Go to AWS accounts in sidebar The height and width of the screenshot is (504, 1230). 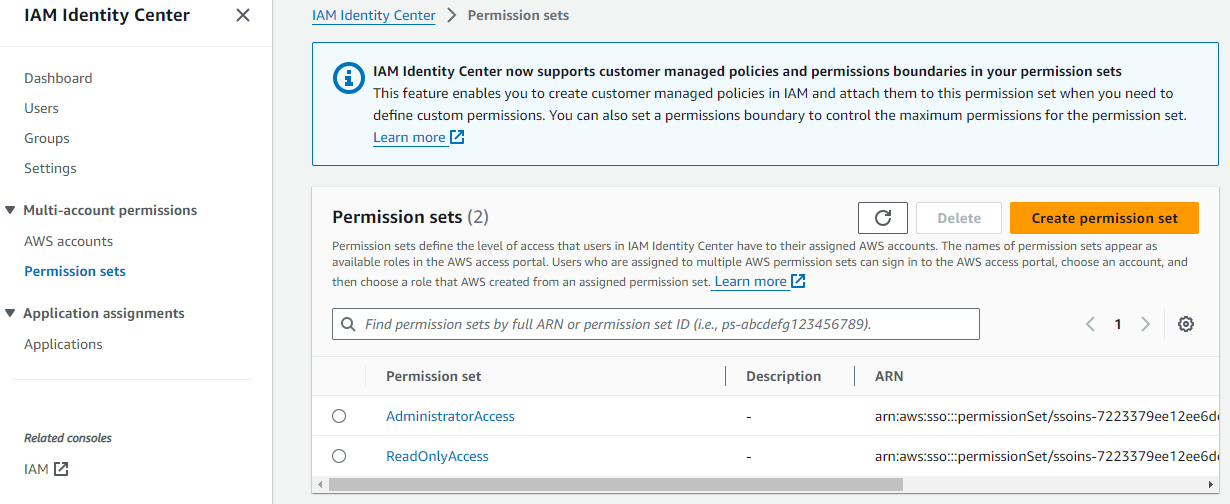[68, 241]
